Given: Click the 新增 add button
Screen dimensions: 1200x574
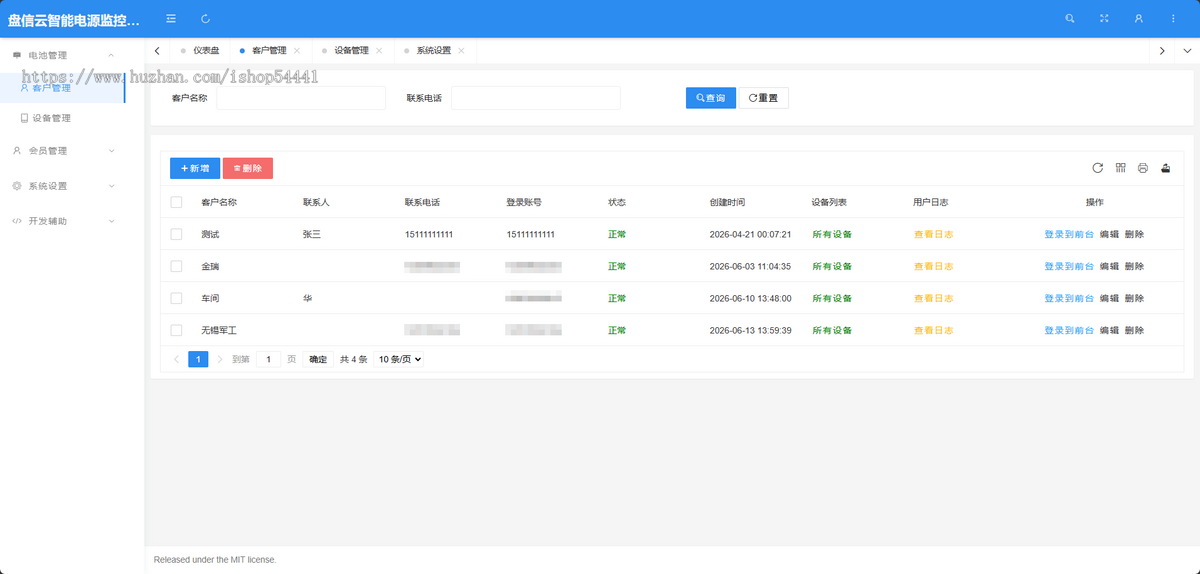Looking at the screenshot, I should [195, 168].
